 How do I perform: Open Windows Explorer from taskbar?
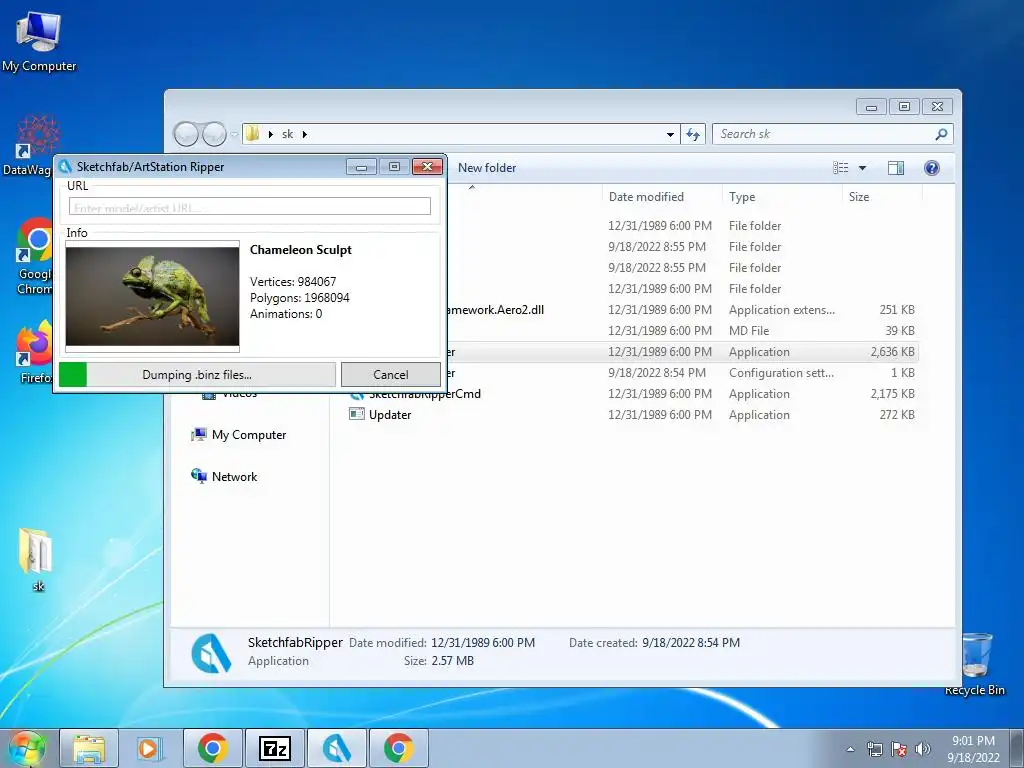89,748
